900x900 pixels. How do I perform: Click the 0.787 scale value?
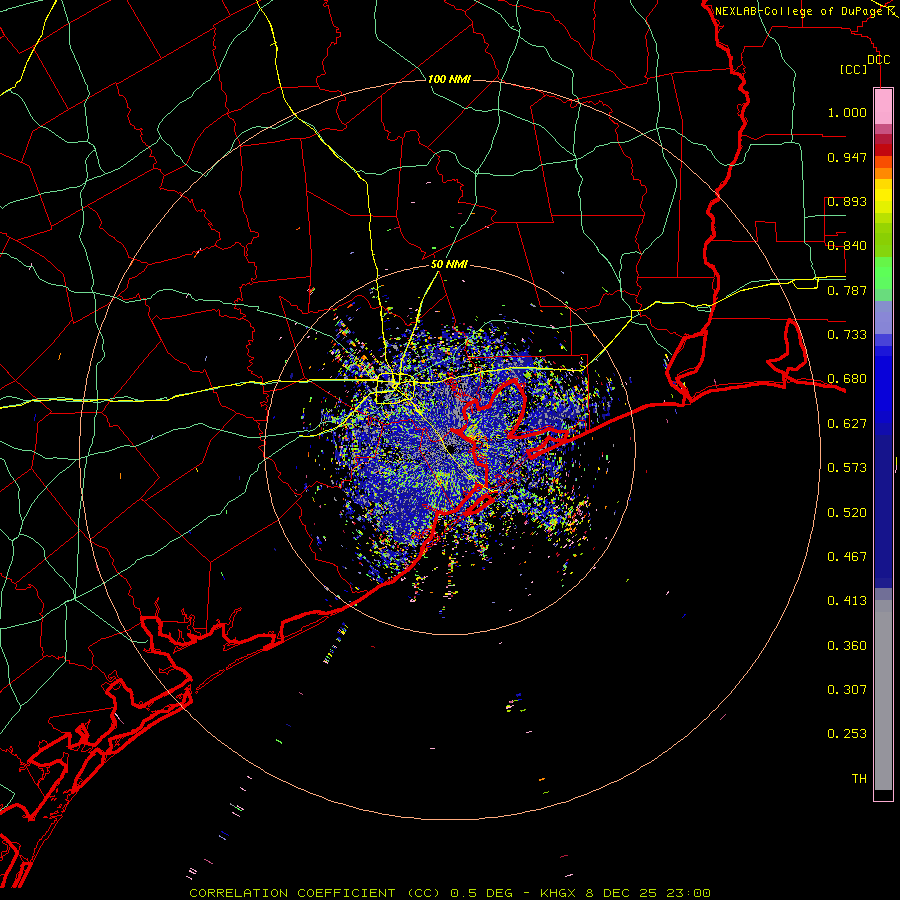[847, 290]
